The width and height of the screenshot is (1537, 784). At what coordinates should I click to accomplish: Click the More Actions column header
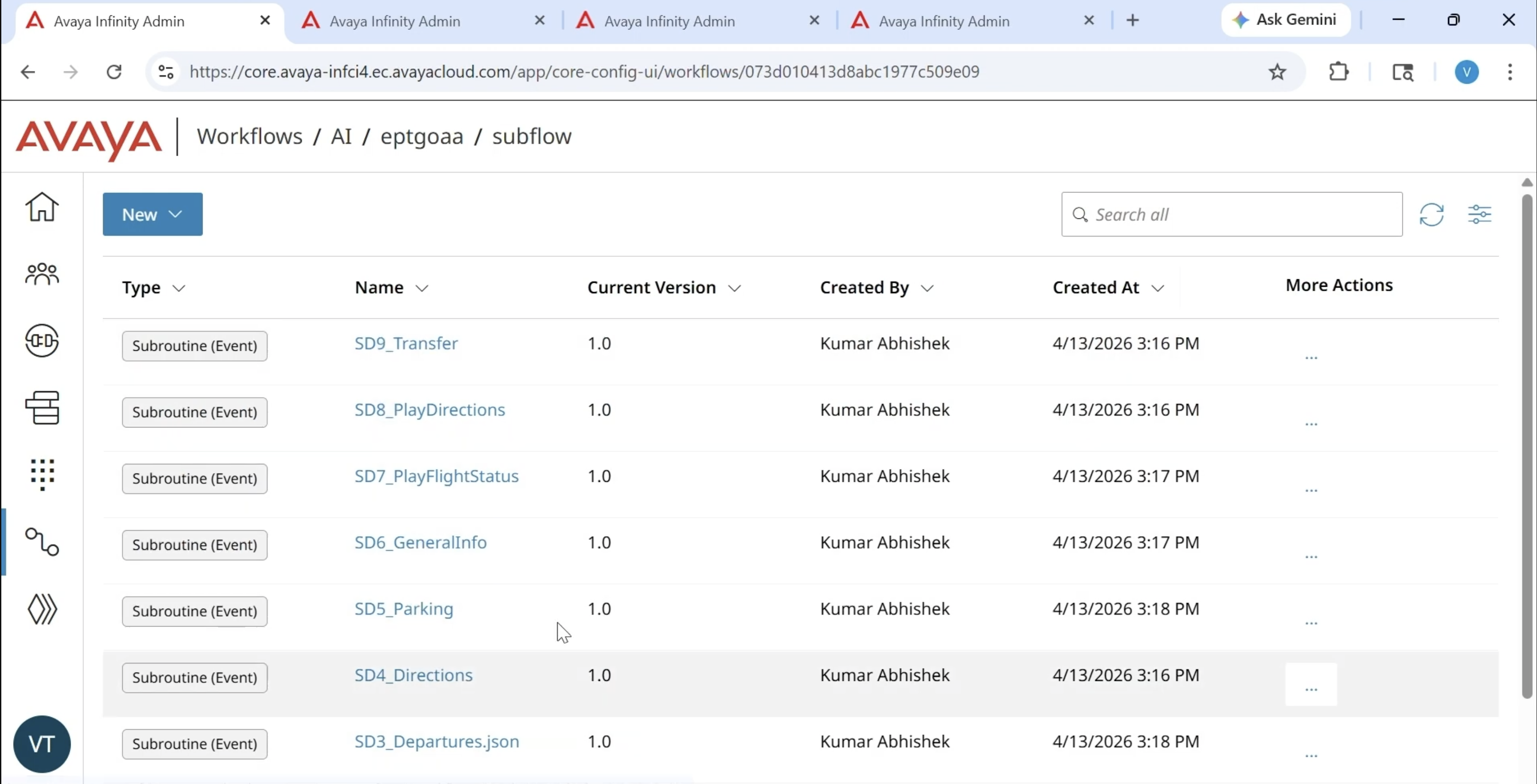click(x=1339, y=285)
